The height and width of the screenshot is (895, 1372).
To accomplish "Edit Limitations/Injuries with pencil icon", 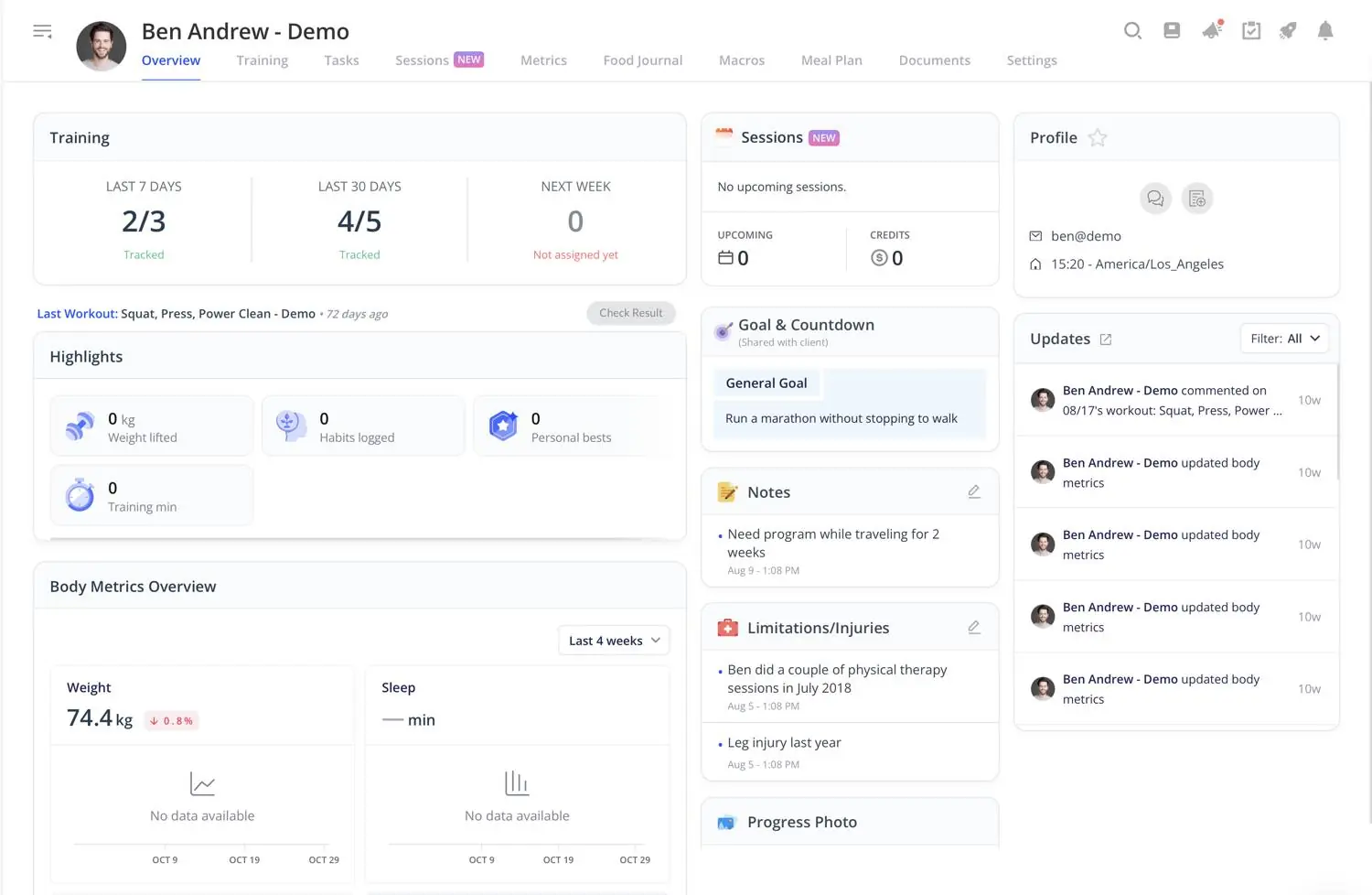I will coord(974,628).
